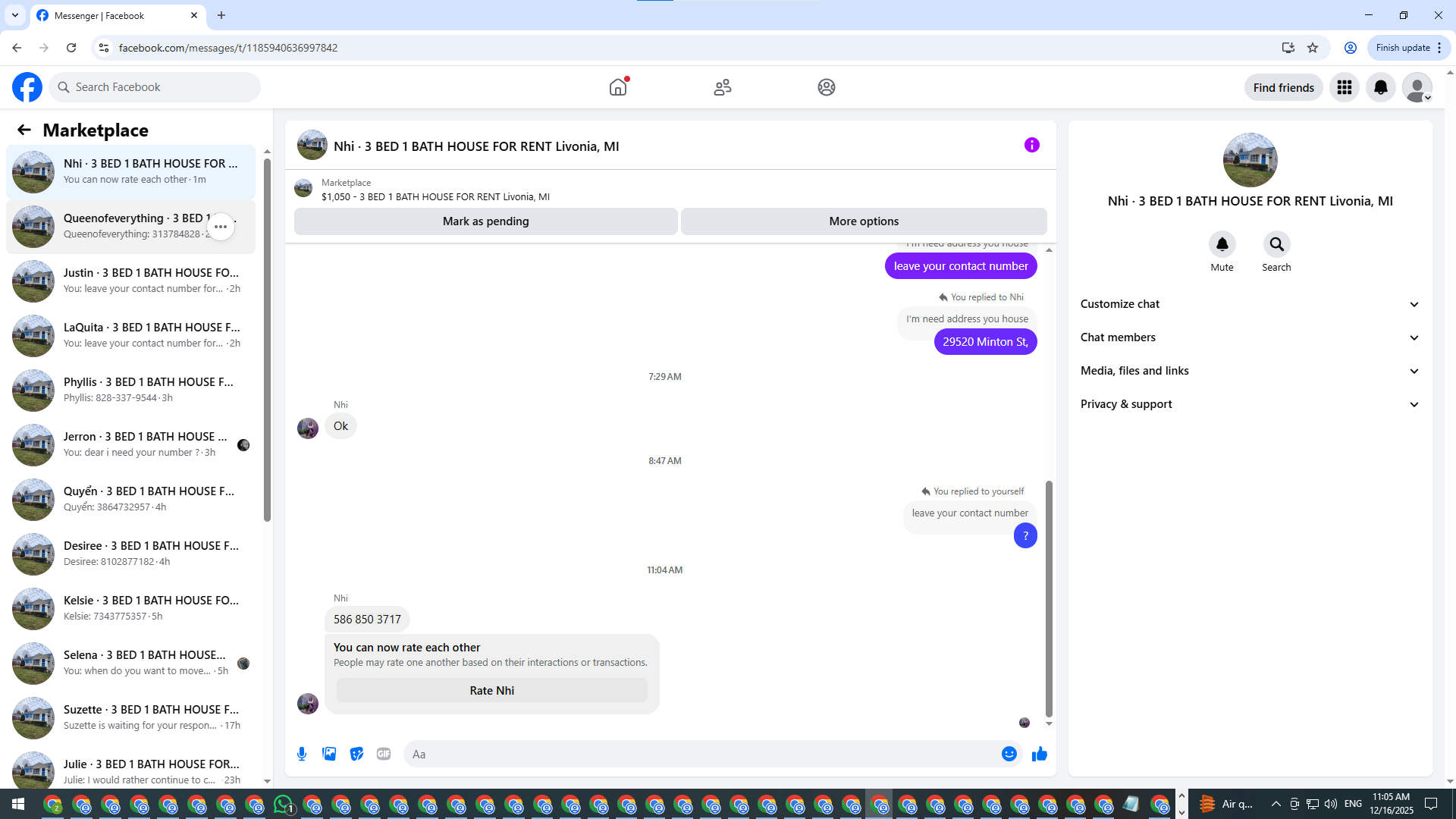Attach a photo to the message
The height and width of the screenshot is (819, 1456).
[329, 754]
